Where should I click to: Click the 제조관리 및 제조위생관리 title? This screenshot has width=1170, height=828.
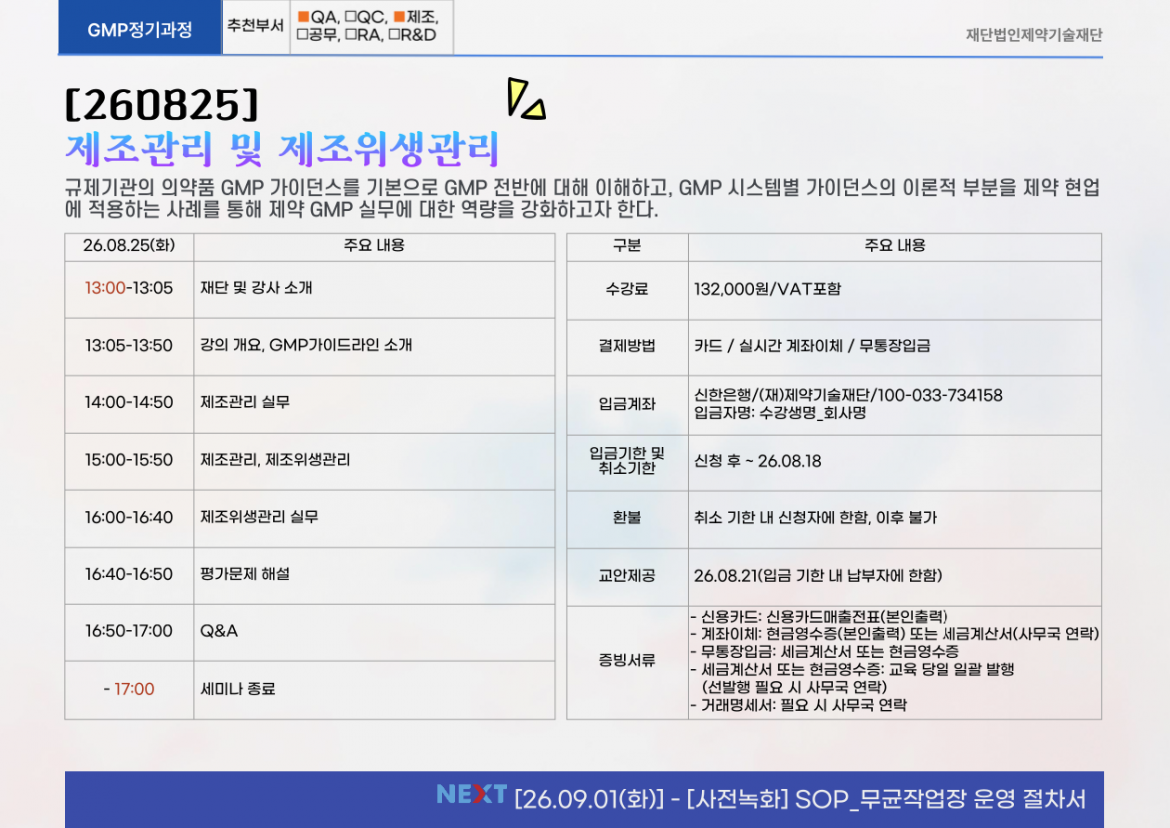(x=282, y=149)
